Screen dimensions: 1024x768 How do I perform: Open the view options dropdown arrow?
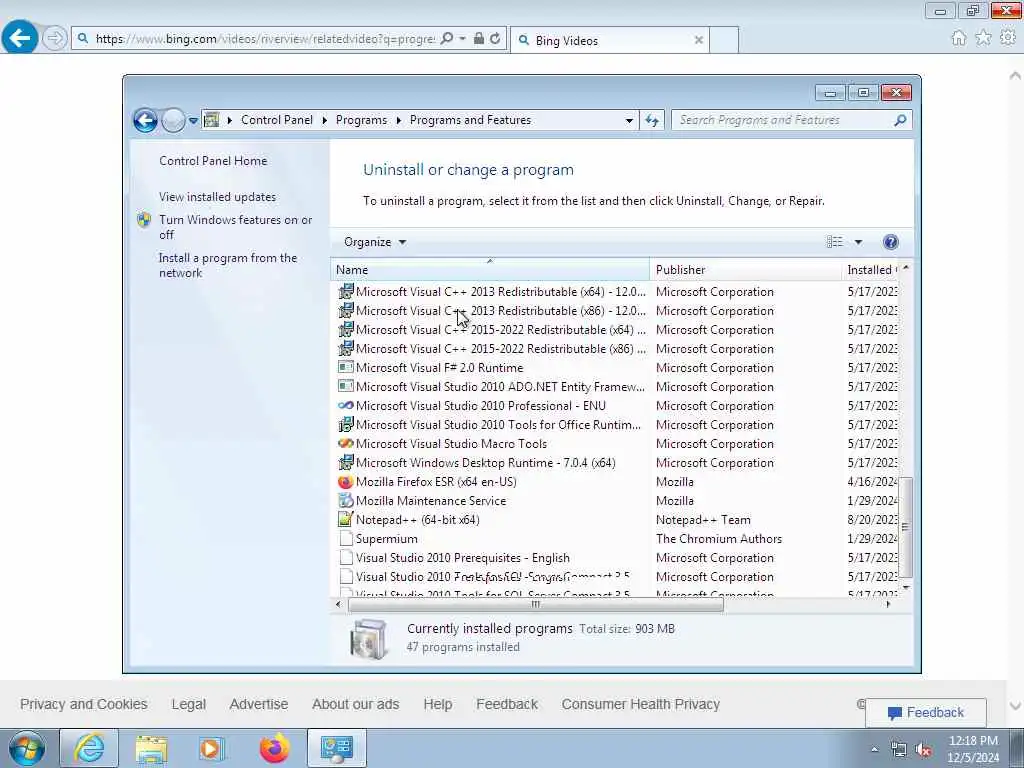coord(858,242)
